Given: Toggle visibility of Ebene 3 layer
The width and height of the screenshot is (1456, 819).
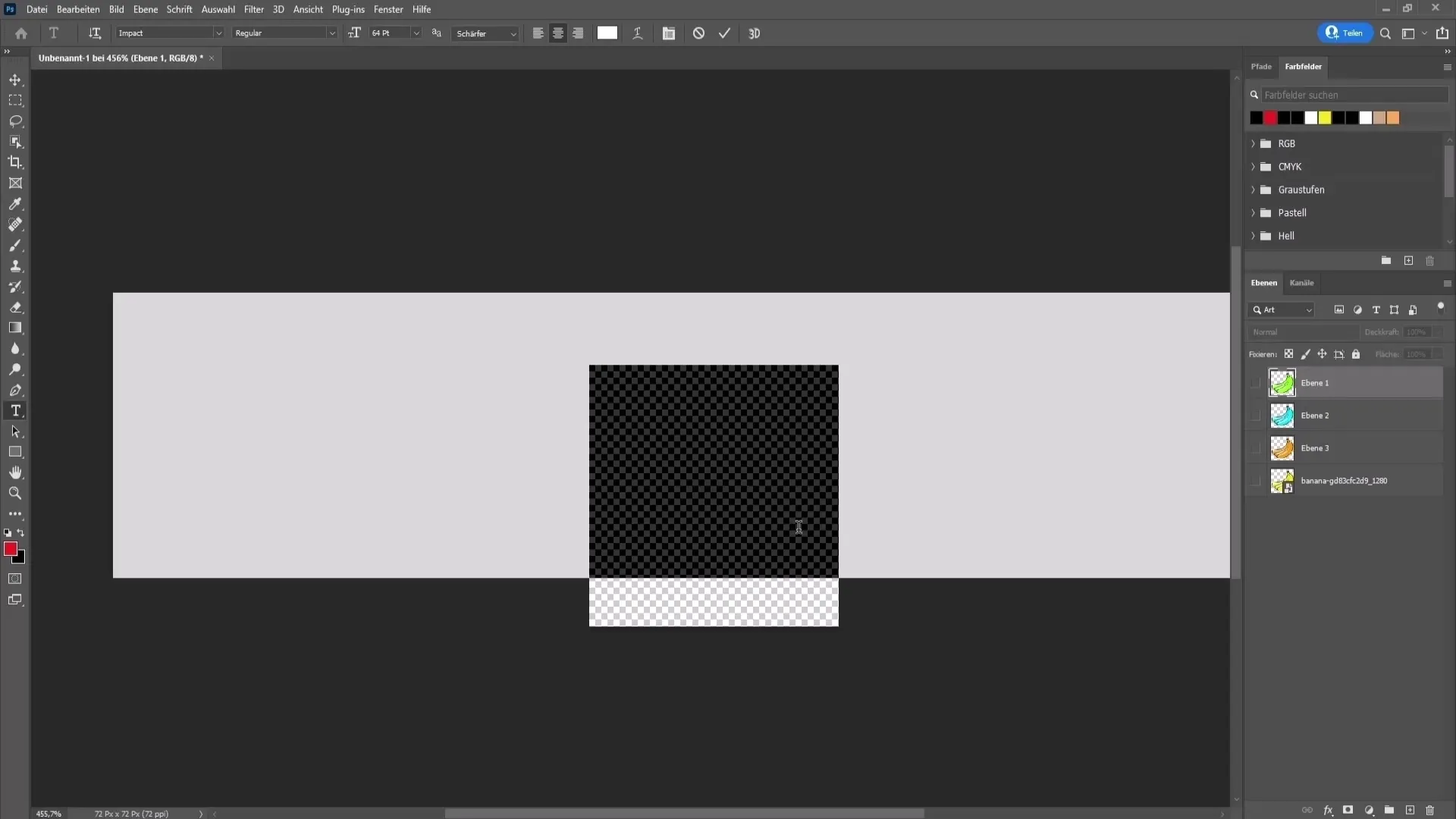Looking at the screenshot, I should pos(1255,448).
